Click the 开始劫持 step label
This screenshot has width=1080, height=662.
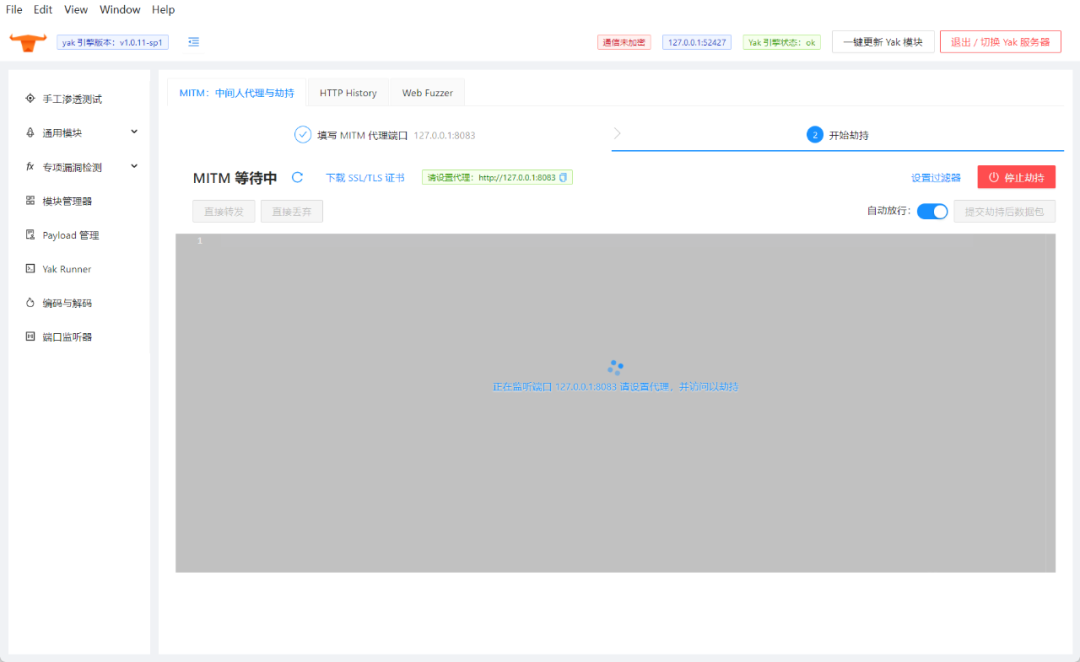point(849,135)
